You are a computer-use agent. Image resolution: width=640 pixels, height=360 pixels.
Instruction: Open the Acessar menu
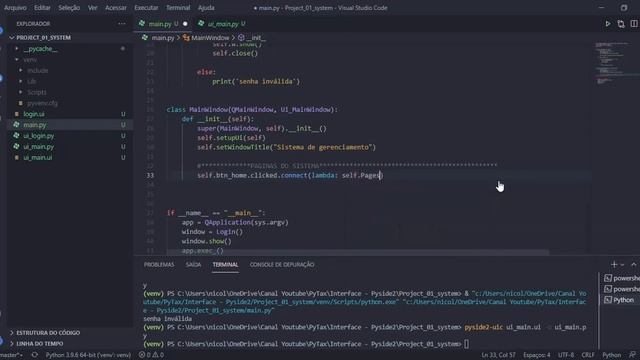pyautogui.click(x=116, y=8)
